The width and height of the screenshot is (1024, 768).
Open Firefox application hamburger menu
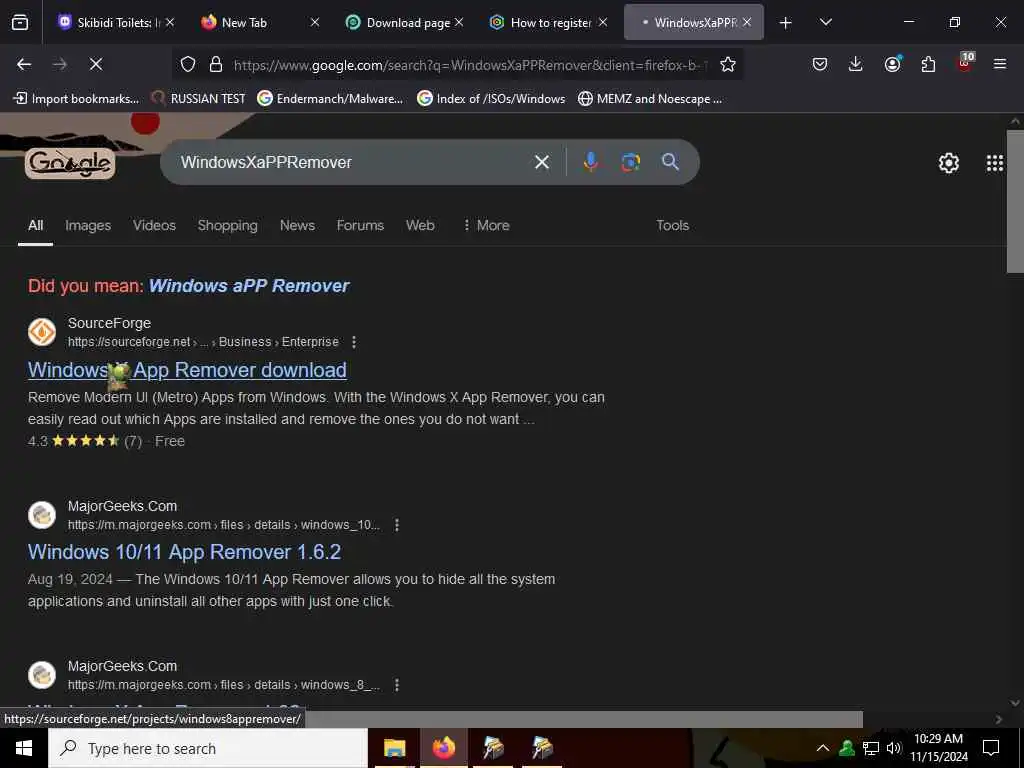(1000, 64)
